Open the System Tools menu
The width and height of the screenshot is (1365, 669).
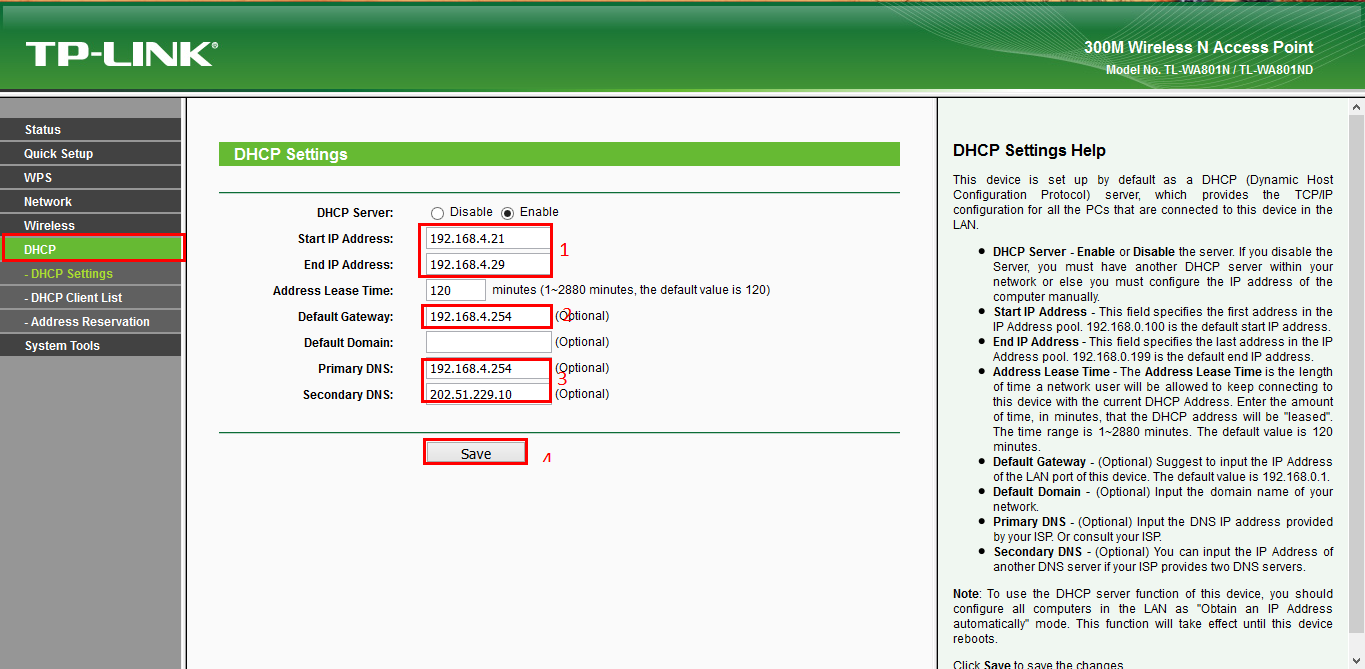pyautogui.click(x=91, y=345)
